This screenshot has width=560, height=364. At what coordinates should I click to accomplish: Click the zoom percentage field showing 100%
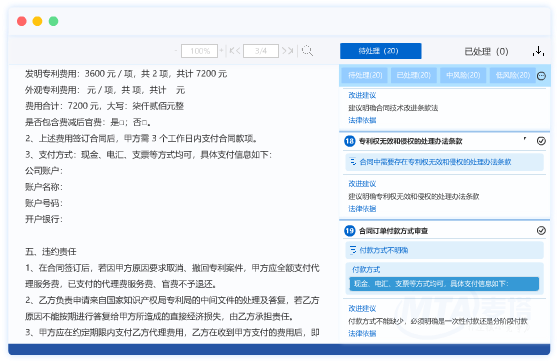[199, 51]
